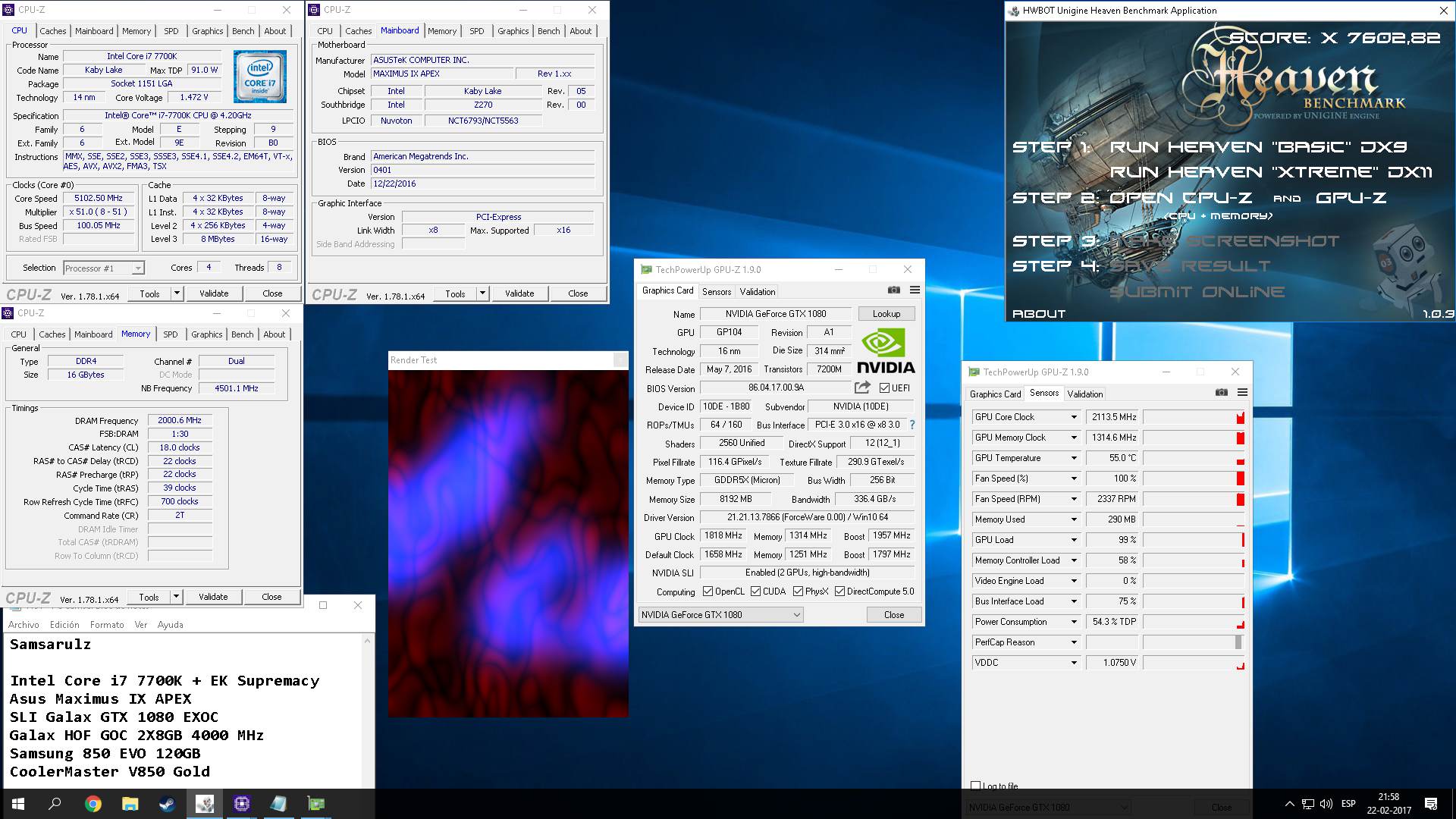Image resolution: width=1456 pixels, height=819 pixels.
Task: Open the Power Consumption sensor dropdown
Action: 1073,622
